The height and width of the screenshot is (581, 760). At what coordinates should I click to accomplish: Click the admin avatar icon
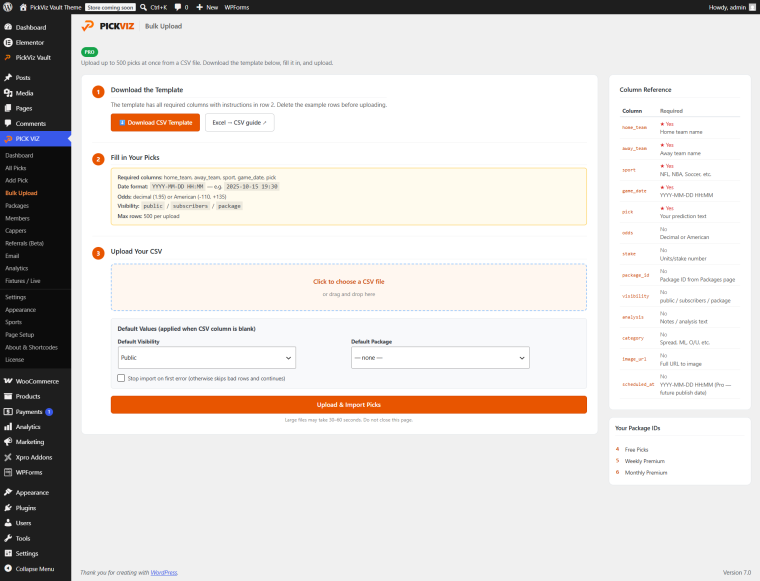click(752, 7)
